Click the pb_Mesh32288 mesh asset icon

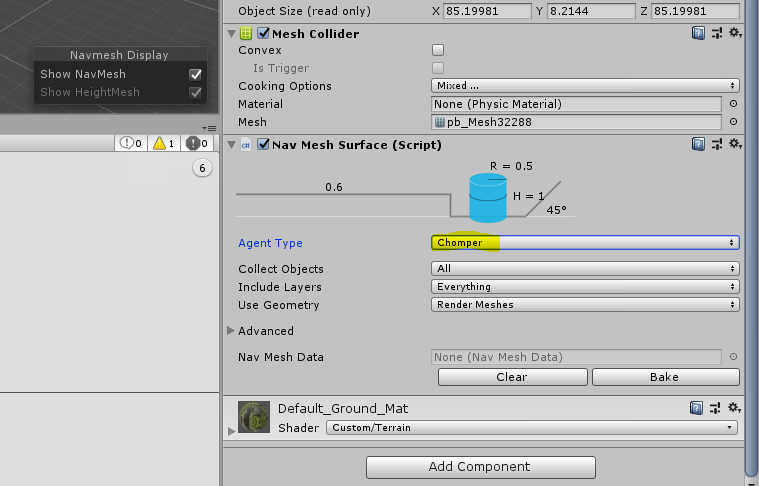tap(440, 122)
